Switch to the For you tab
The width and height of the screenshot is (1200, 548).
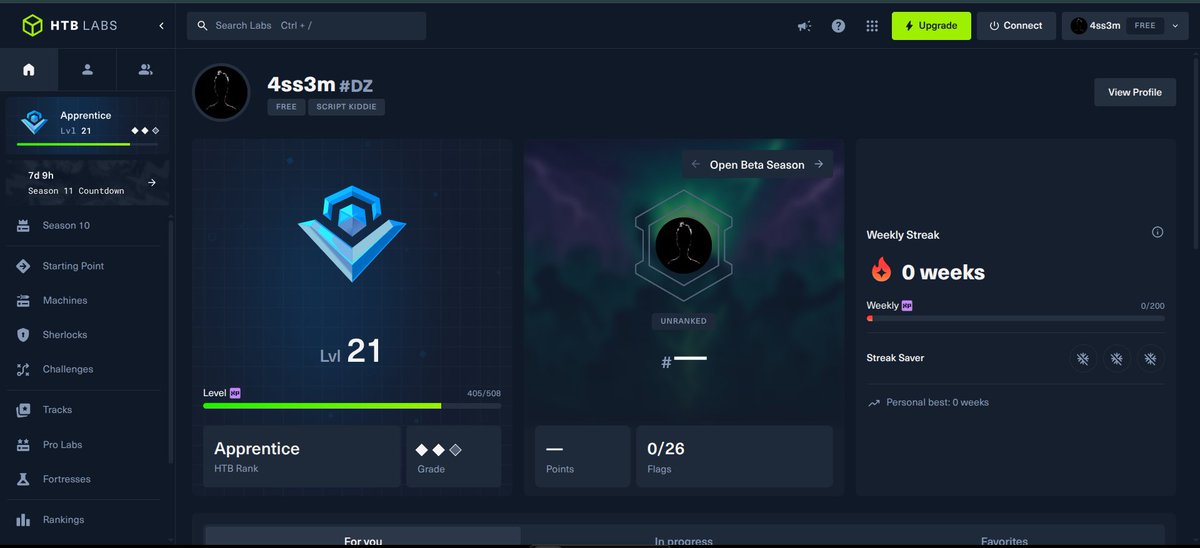pyautogui.click(x=363, y=537)
